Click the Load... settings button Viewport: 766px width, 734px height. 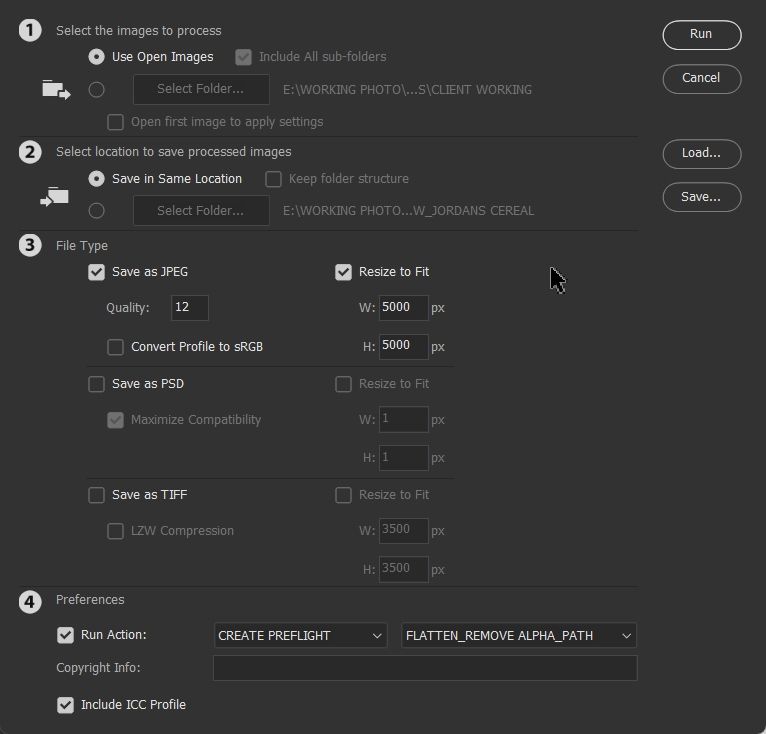pyautogui.click(x=701, y=153)
